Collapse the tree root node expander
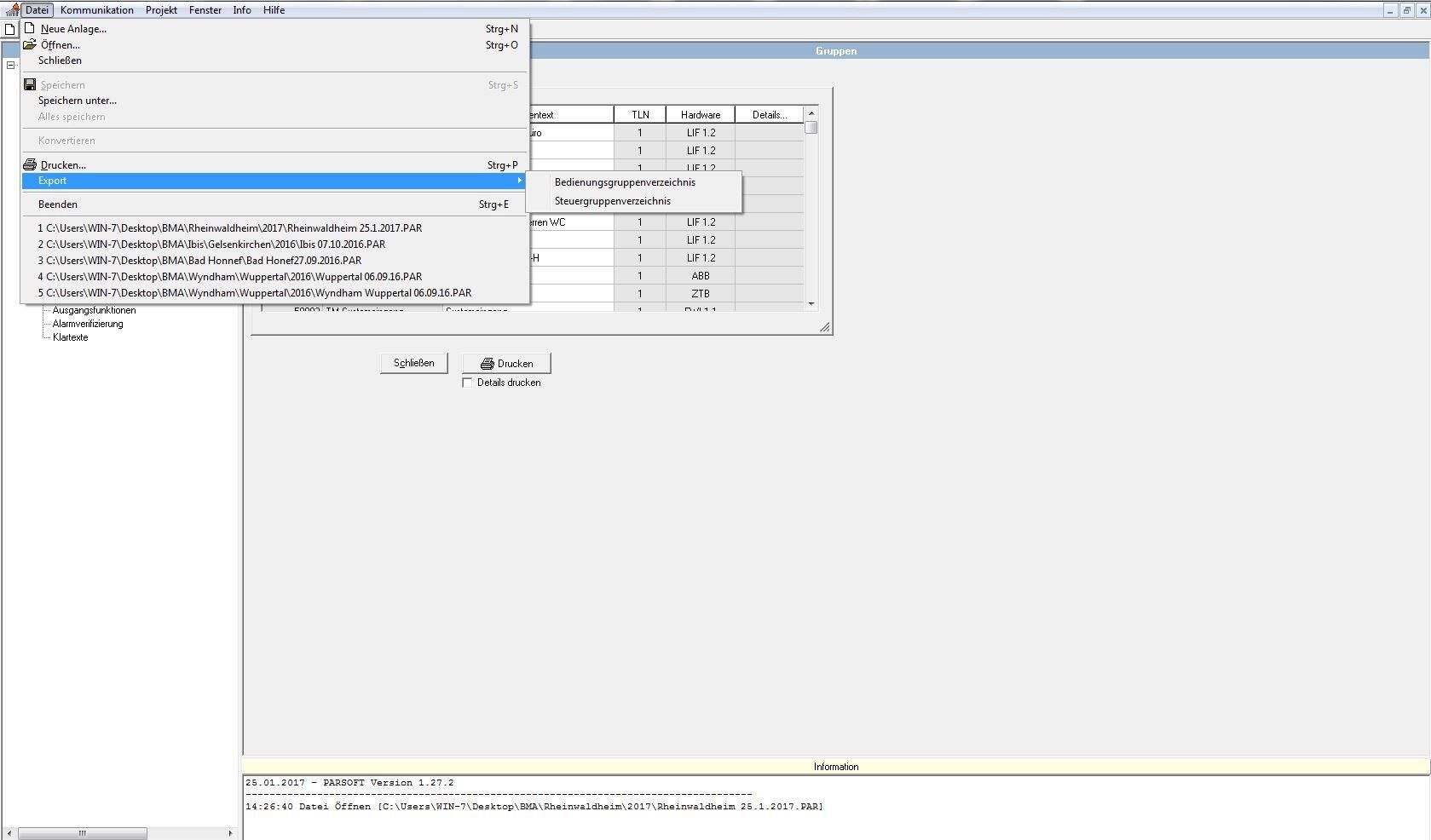 pyautogui.click(x=11, y=65)
